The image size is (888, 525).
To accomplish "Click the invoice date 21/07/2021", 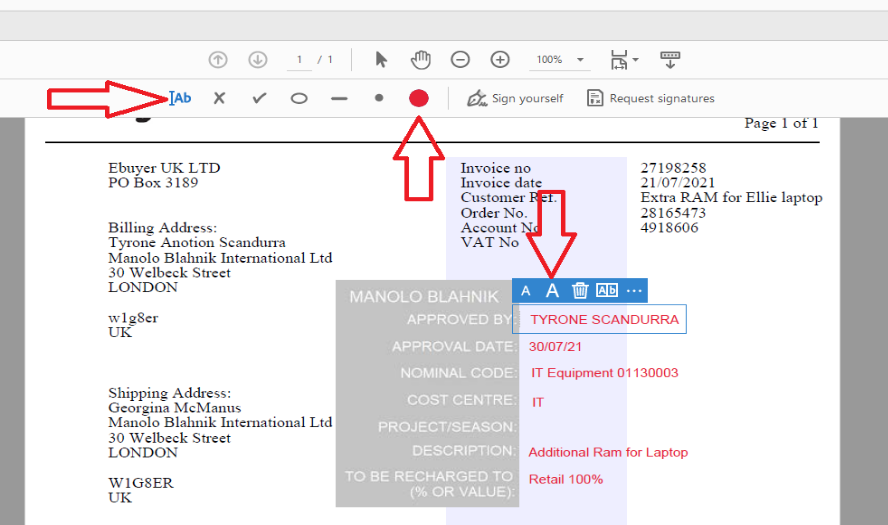I will click(x=677, y=183).
